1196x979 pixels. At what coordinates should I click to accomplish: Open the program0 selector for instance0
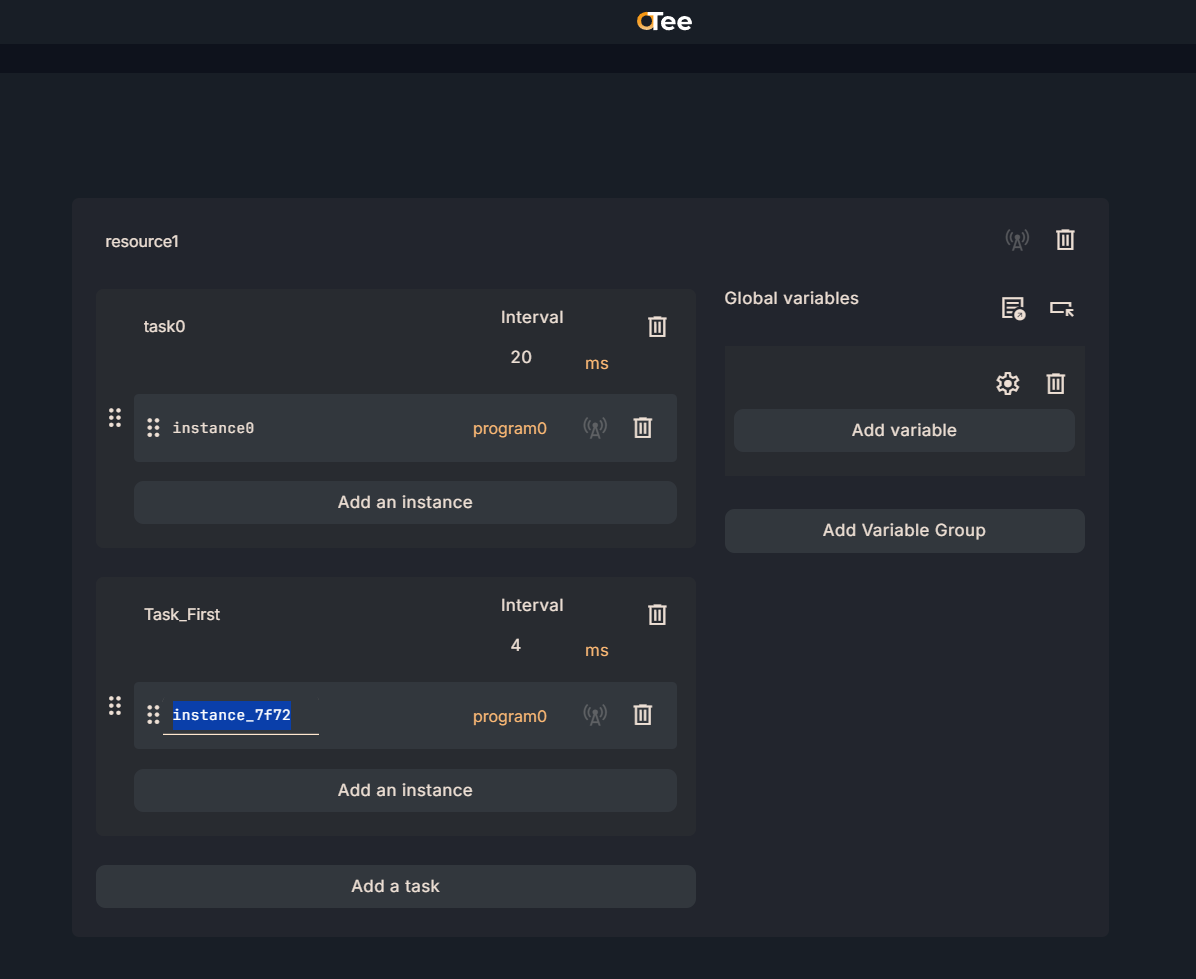click(509, 428)
